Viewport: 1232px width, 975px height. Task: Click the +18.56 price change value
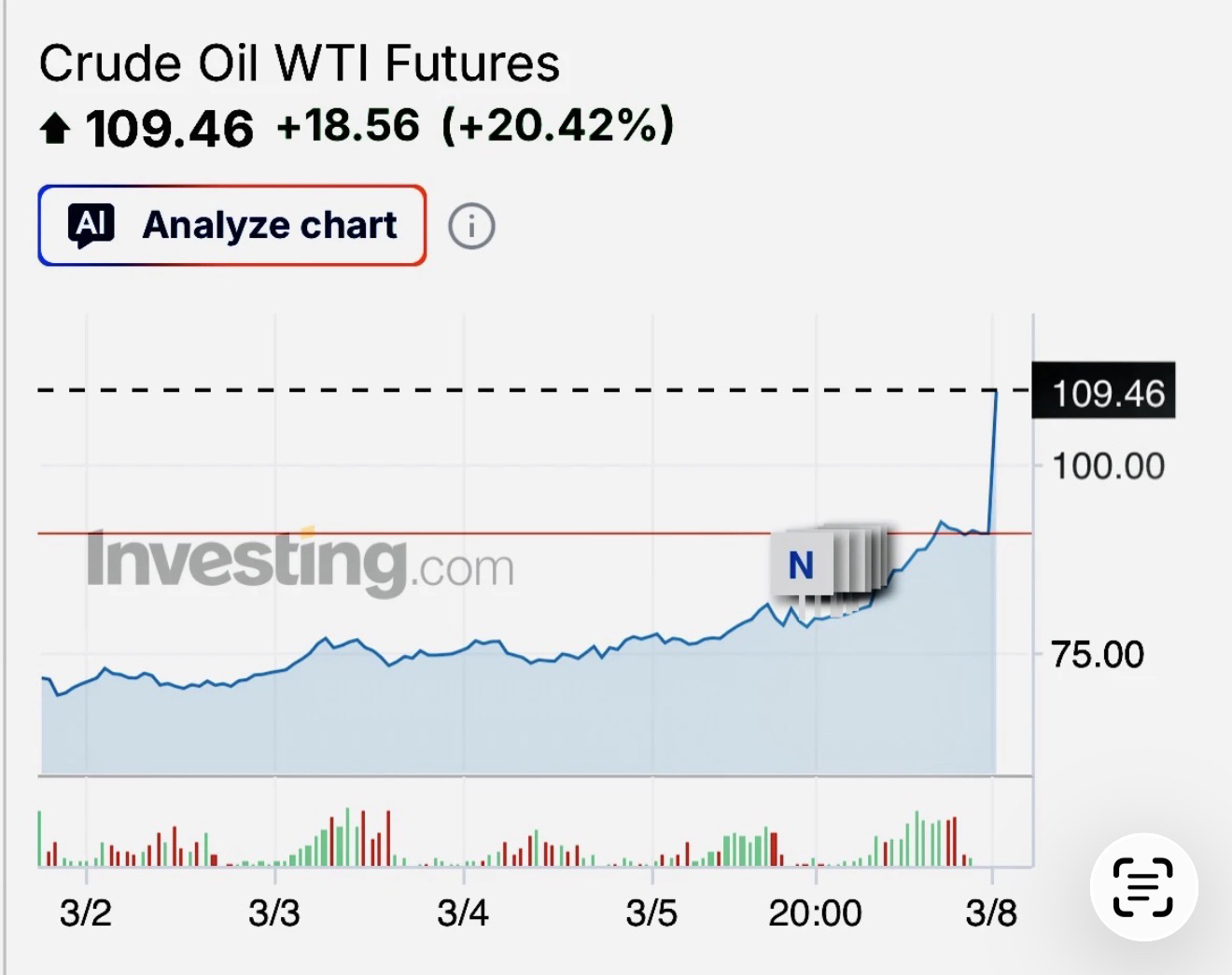pos(348,126)
